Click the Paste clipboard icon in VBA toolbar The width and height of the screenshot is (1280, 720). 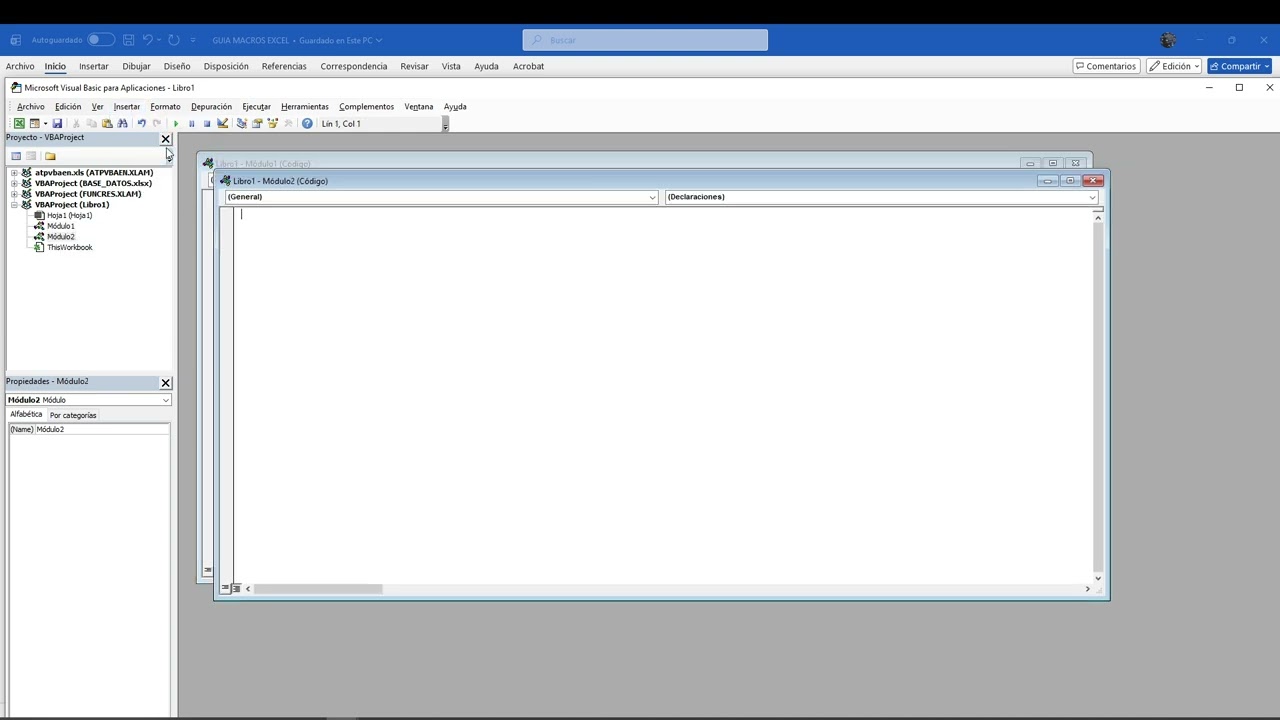[107, 123]
